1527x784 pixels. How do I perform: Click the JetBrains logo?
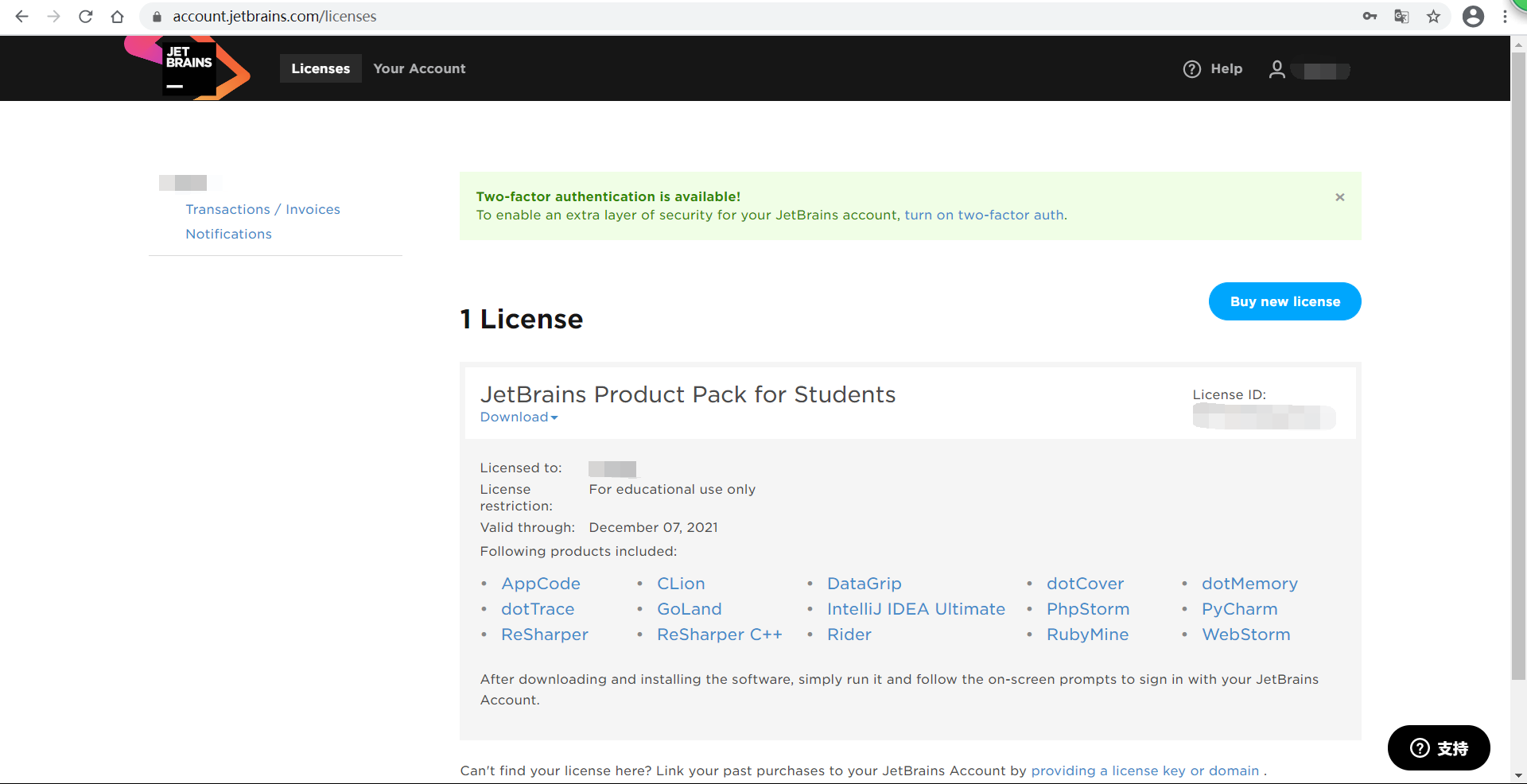coord(188,68)
